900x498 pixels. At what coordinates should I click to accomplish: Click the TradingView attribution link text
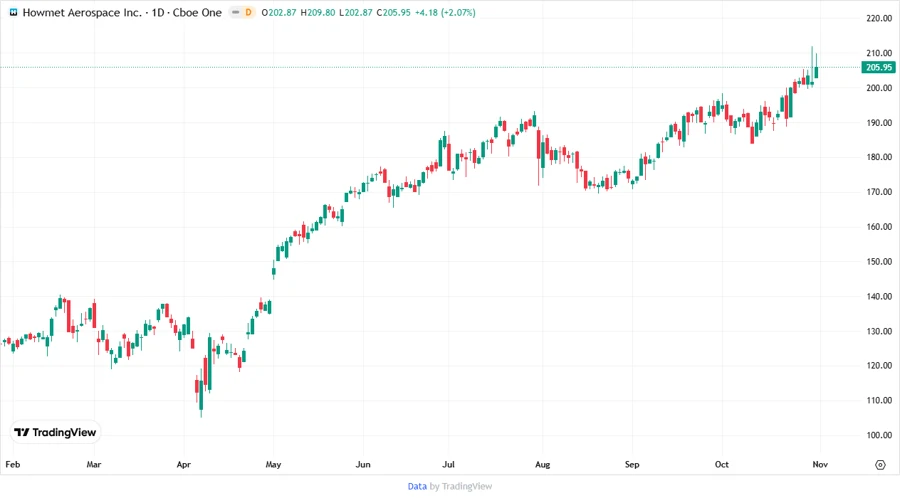[x=467, y=486]
